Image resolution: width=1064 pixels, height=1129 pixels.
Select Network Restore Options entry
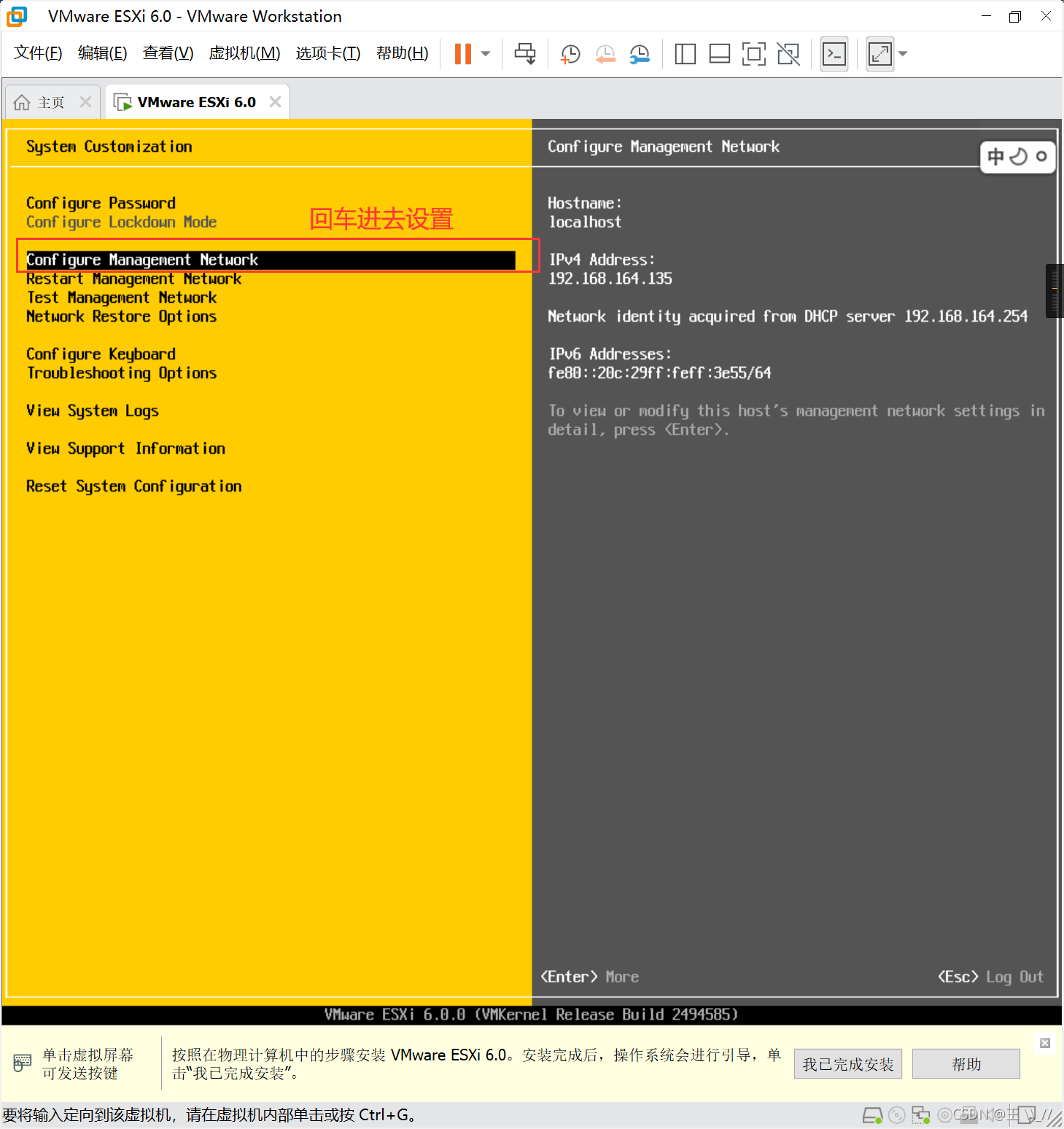click(121, 317)
